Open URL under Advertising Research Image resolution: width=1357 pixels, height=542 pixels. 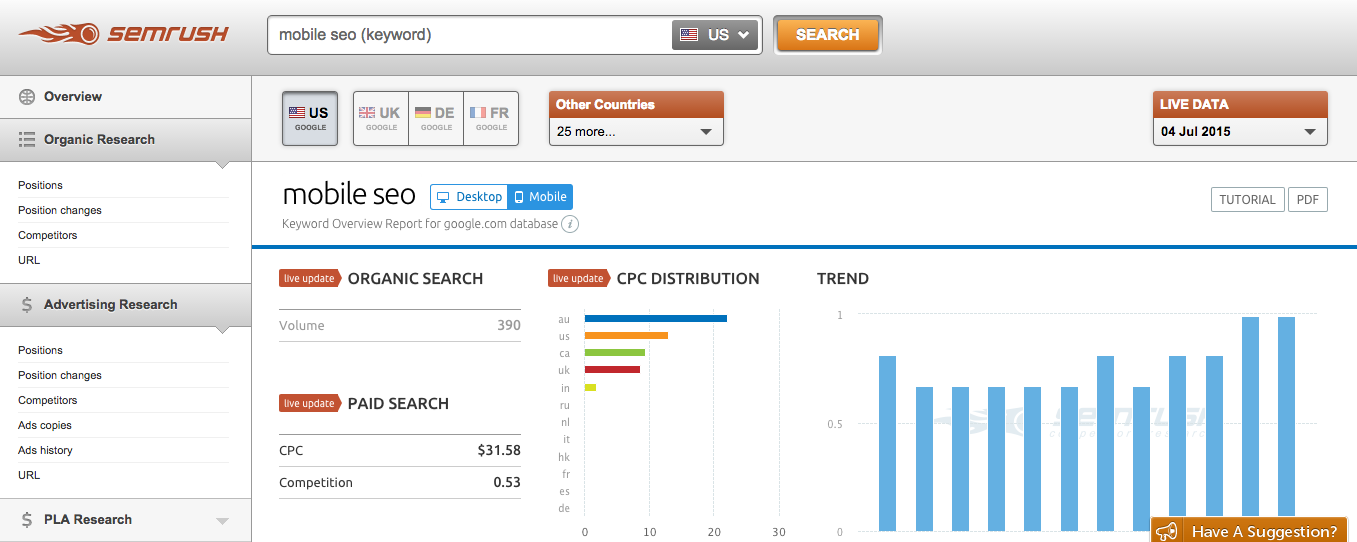(29, 475)
